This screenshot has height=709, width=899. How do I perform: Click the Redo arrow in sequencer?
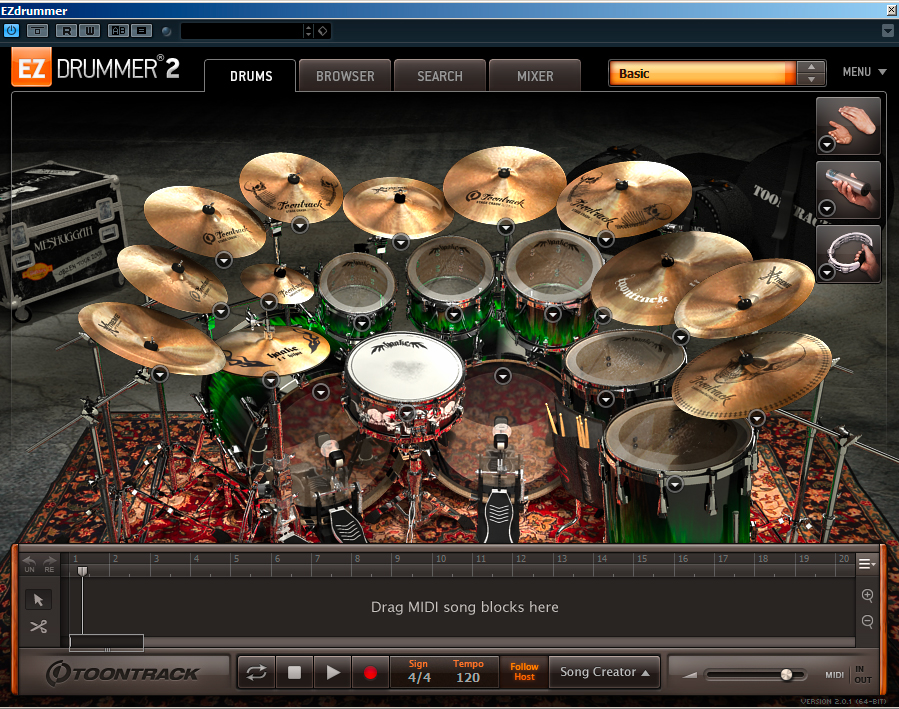point(50,564)
